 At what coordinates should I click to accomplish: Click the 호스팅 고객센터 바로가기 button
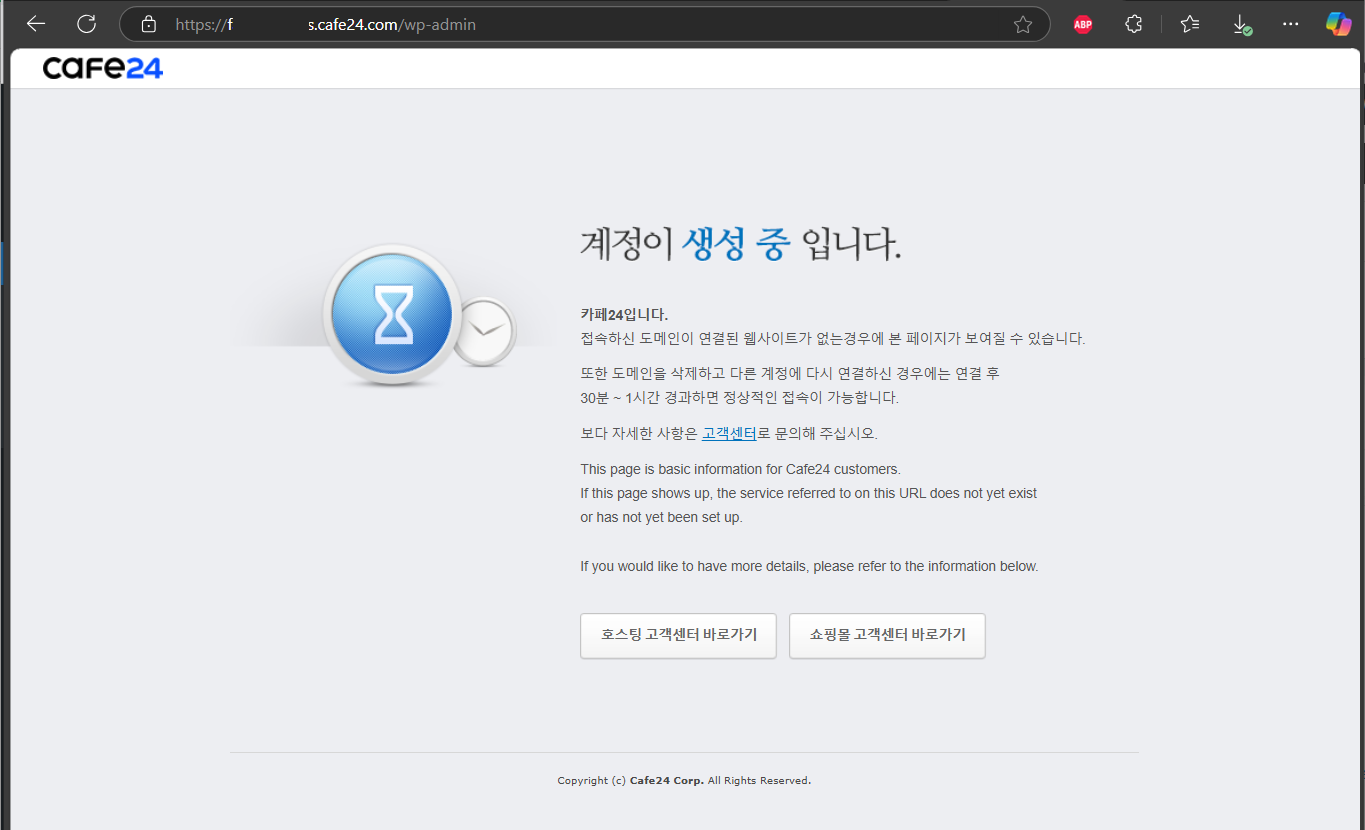(x=678, y=635)
